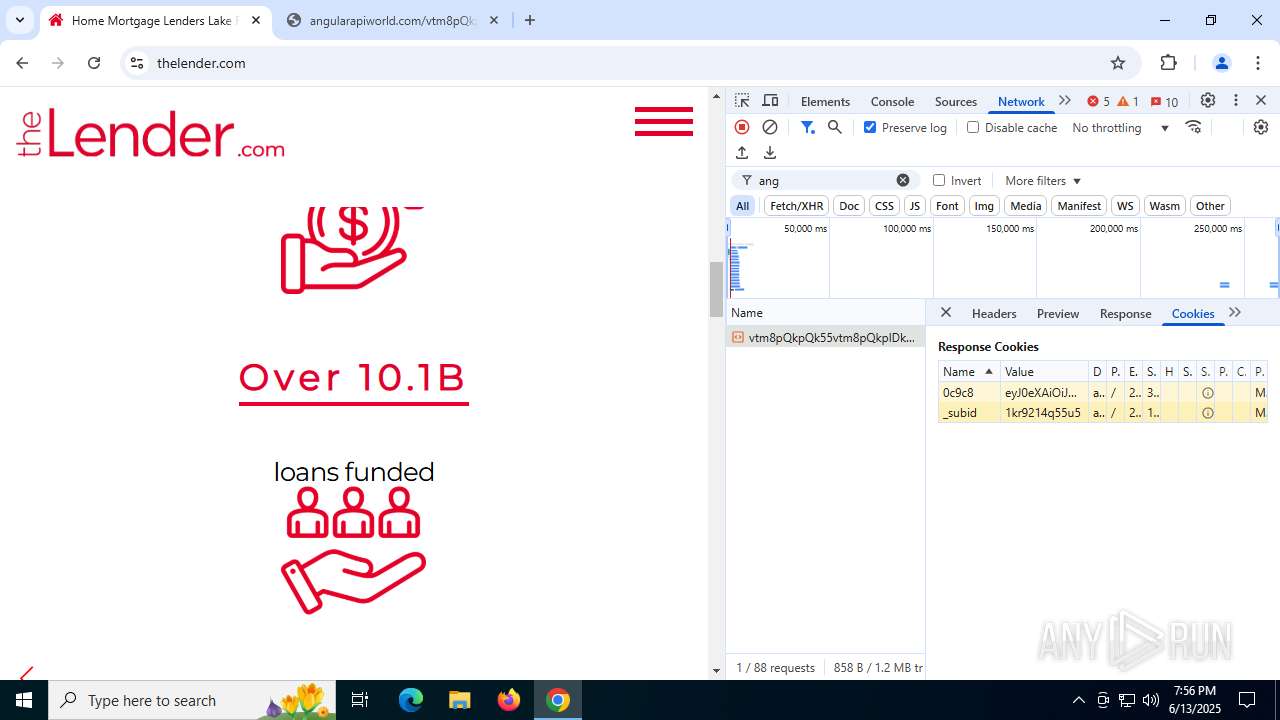Screen dimensions: 1280x720
Task: Expand More filters dropdown
Action: click(1043, 180)
